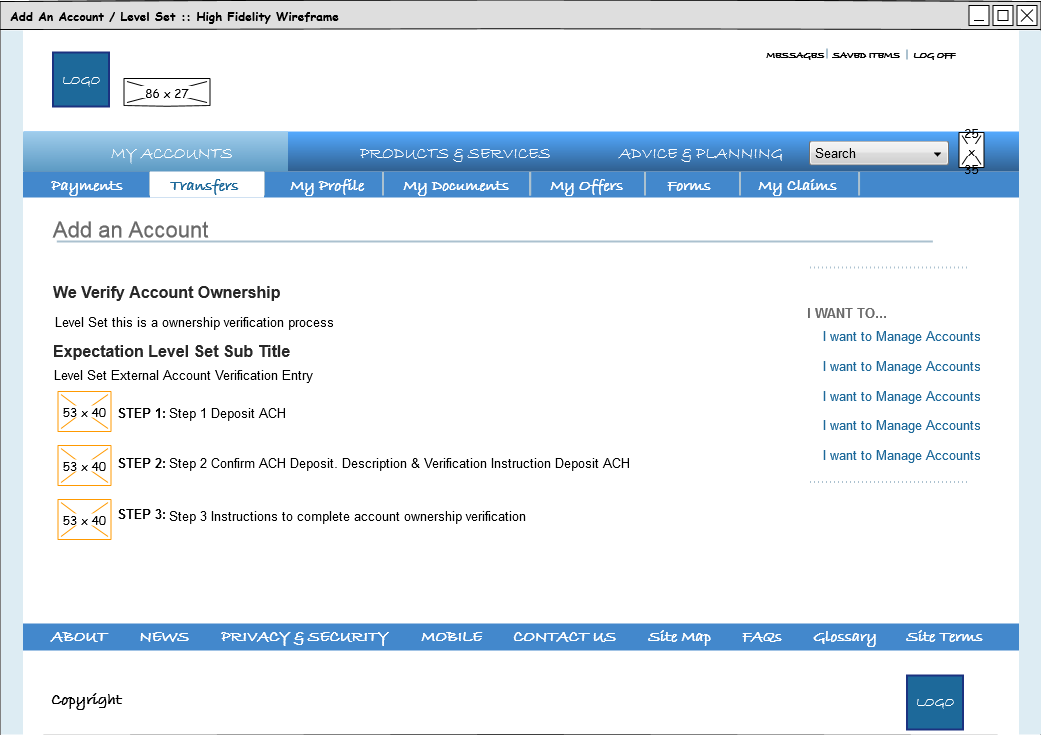The width and height of the screenshot is (1041, 735).
Task: Open Products & Services menu
Action: coord(455,153)
